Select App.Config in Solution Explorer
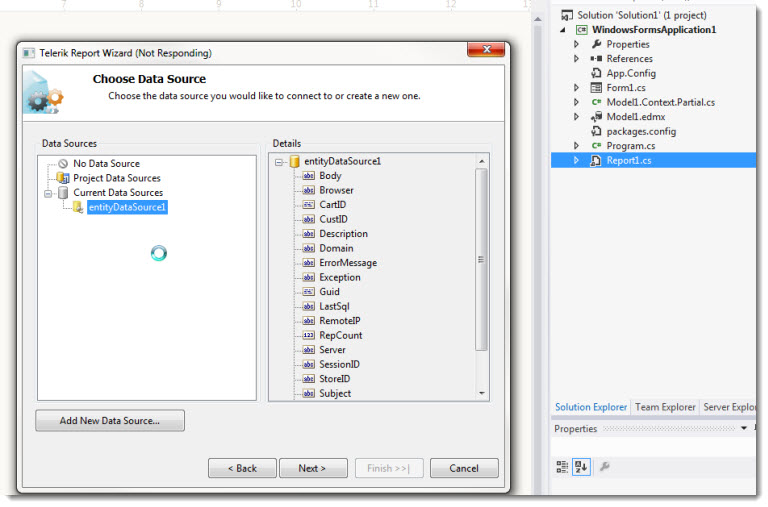 click(x=631, y=73)
